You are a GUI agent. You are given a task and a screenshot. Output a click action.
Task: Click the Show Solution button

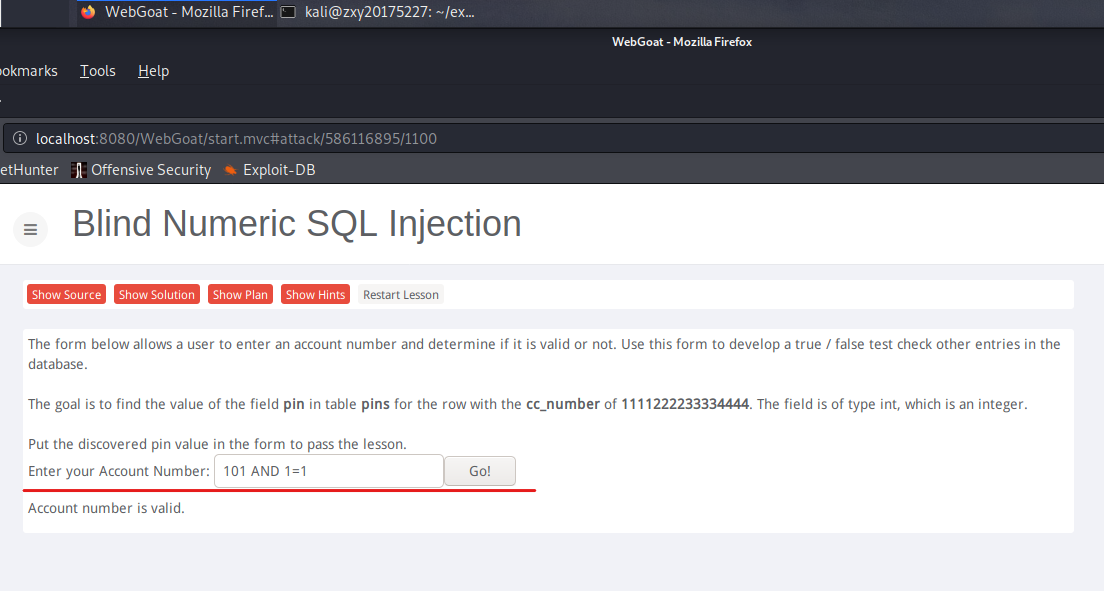(x=156, y=294)
